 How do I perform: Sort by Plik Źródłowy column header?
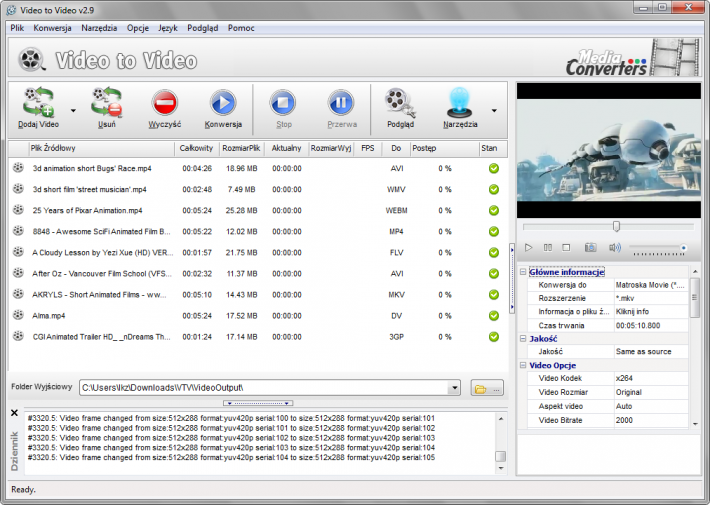coord(101,148)
